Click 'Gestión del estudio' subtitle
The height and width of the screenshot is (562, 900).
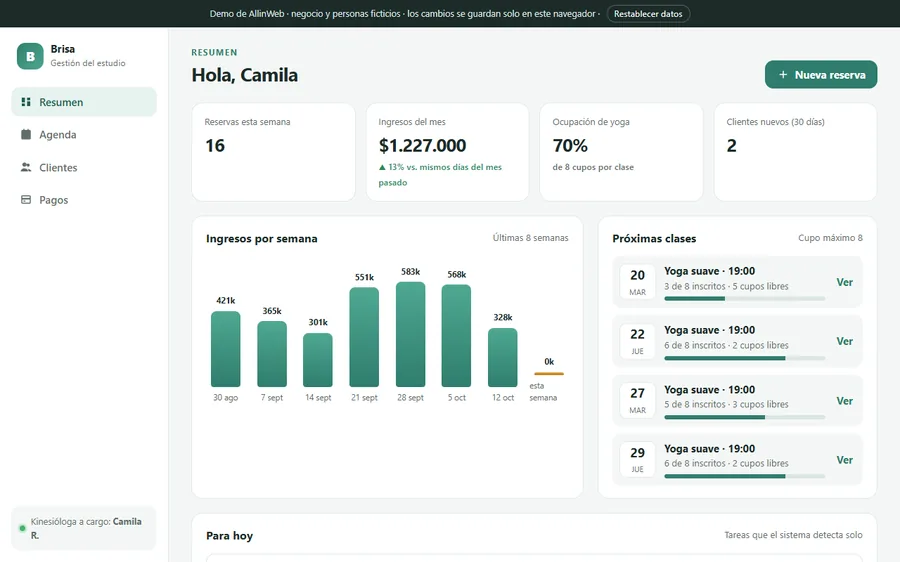pyautogui.click(x=88, y=63)
